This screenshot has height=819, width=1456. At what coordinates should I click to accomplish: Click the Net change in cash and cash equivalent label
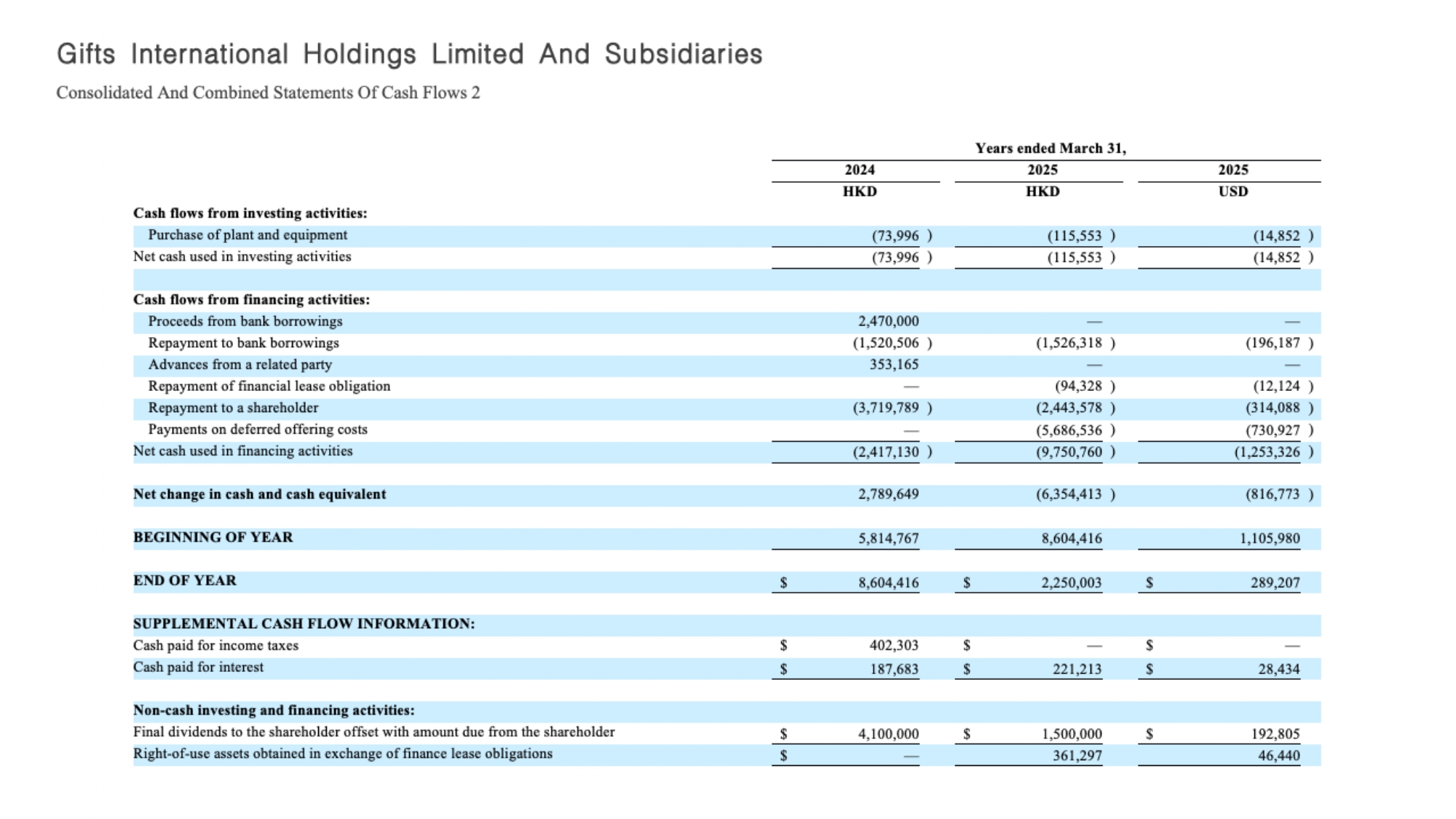pyautogui.click(x=260, y=494)
